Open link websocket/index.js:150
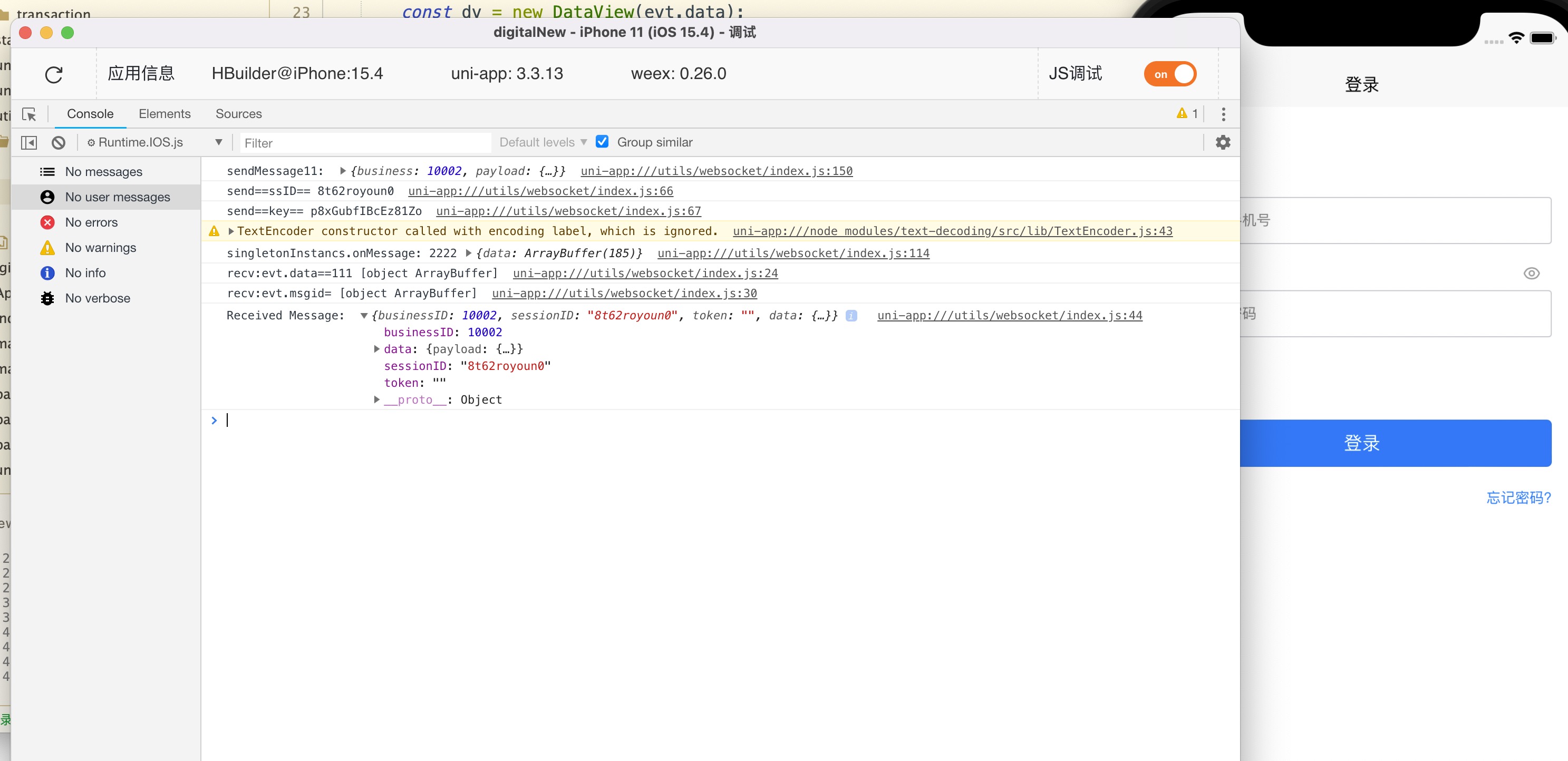This screenshot has width=1568, height=761. pos(717,171)
